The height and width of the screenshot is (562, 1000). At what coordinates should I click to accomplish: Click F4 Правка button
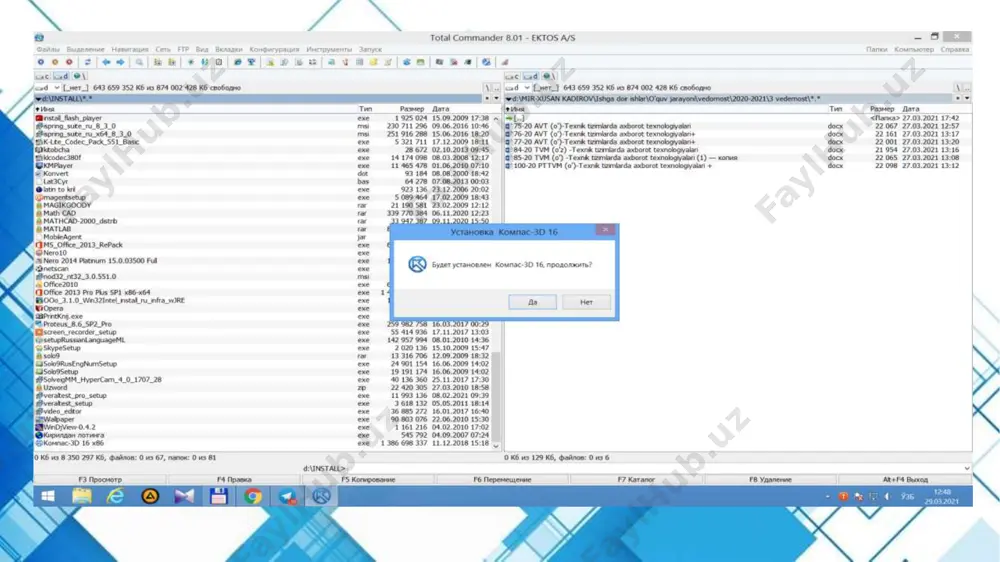tap(234, 479)
